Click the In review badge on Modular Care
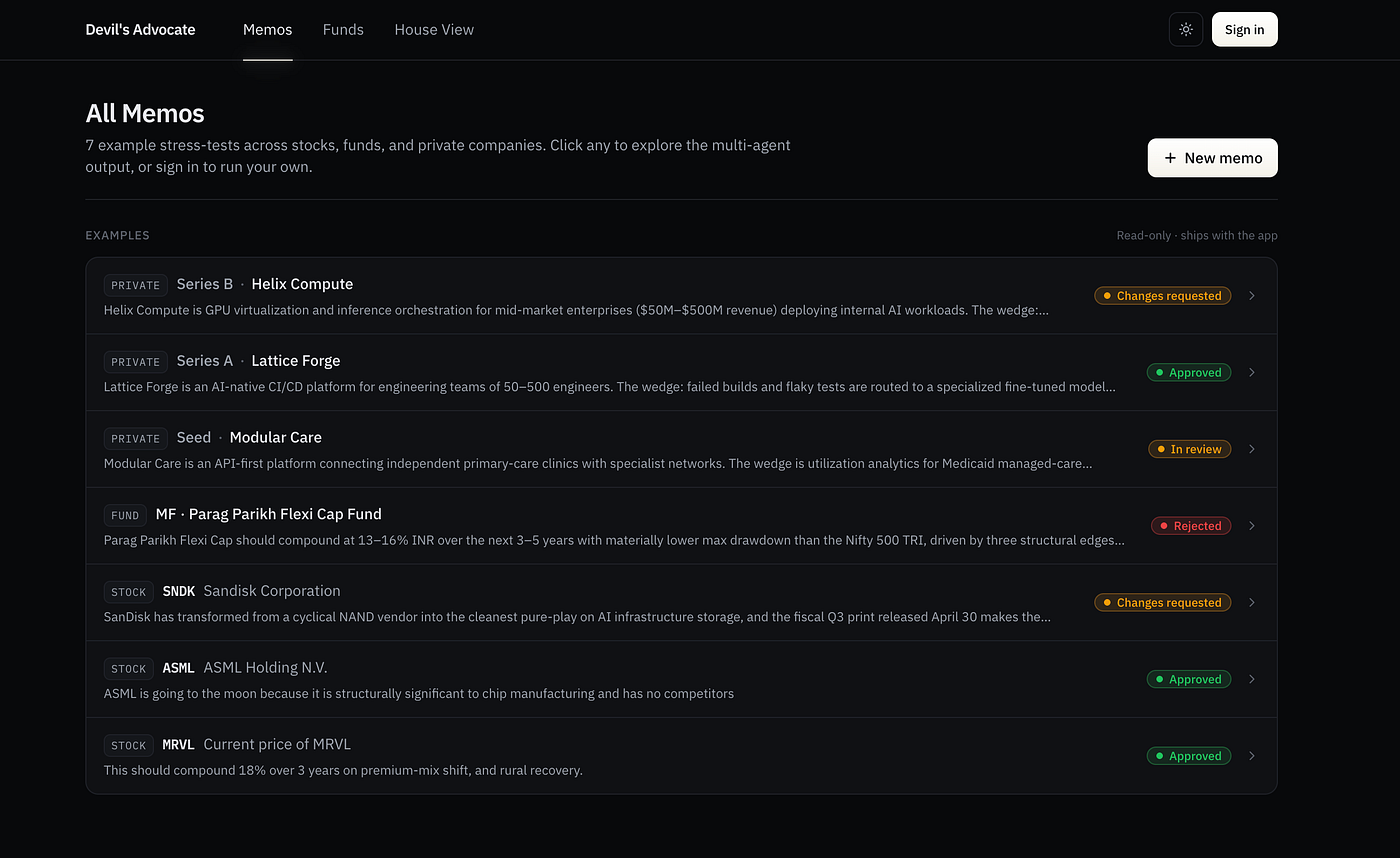 click(1190, 449)
